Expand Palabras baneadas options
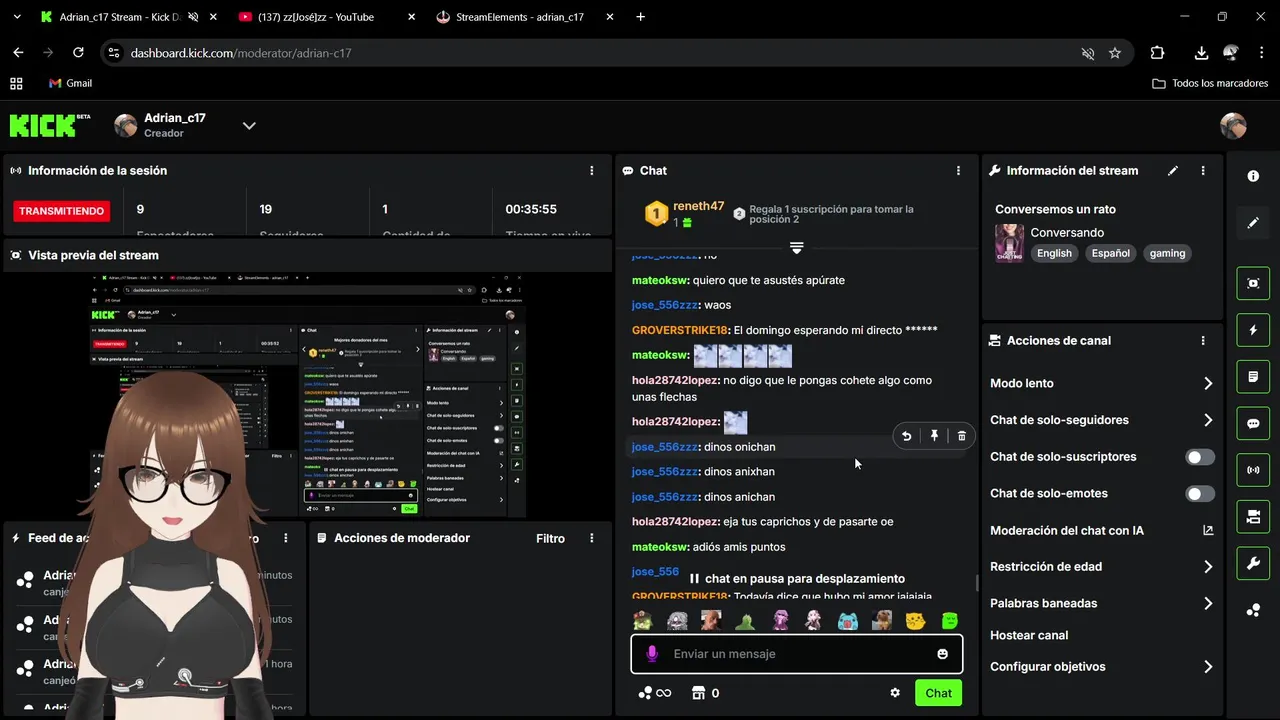This screenshot has width=1280, height=720. [x=1208, y=604]
